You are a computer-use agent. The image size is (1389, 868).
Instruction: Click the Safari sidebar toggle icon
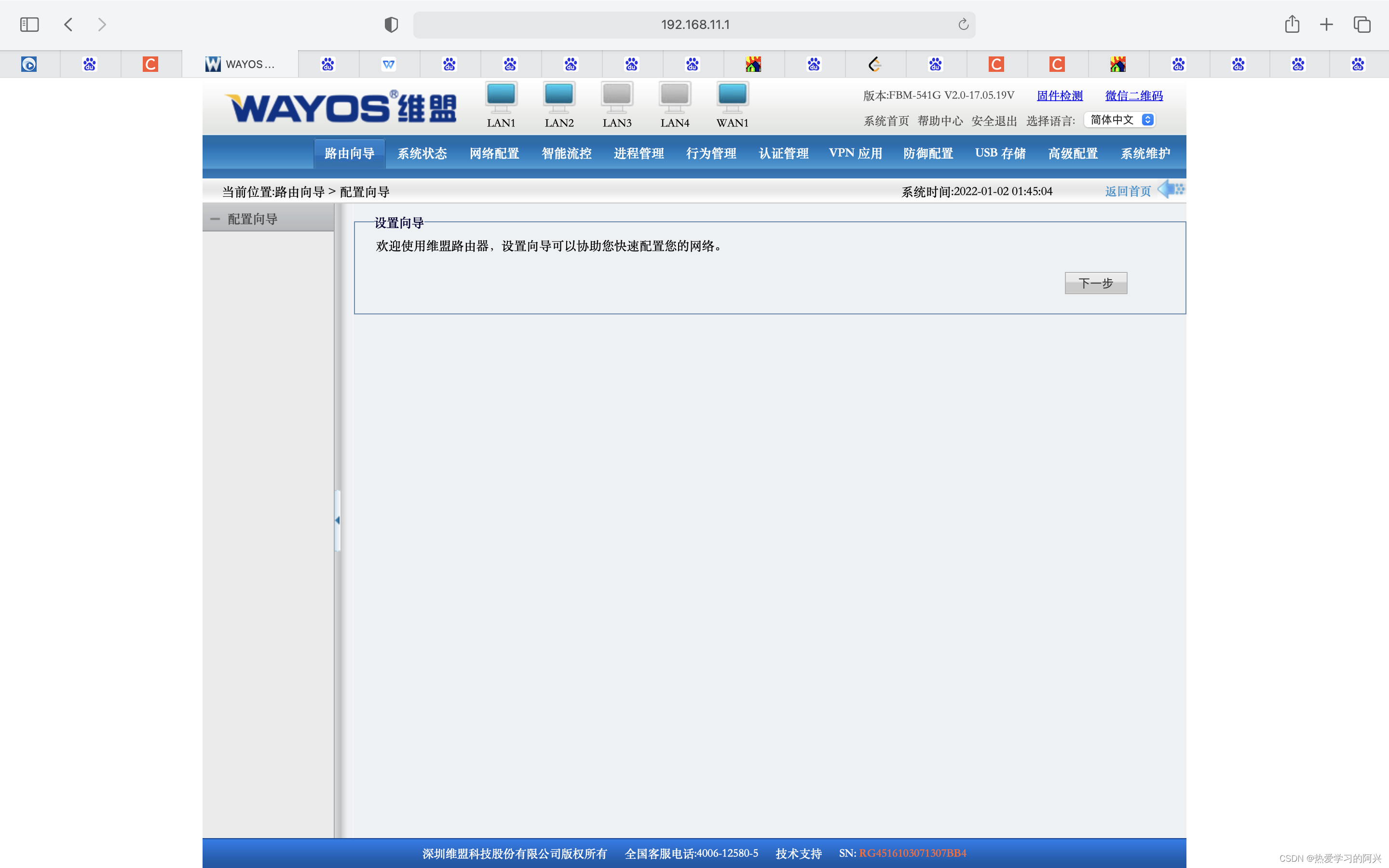[29, 25]
